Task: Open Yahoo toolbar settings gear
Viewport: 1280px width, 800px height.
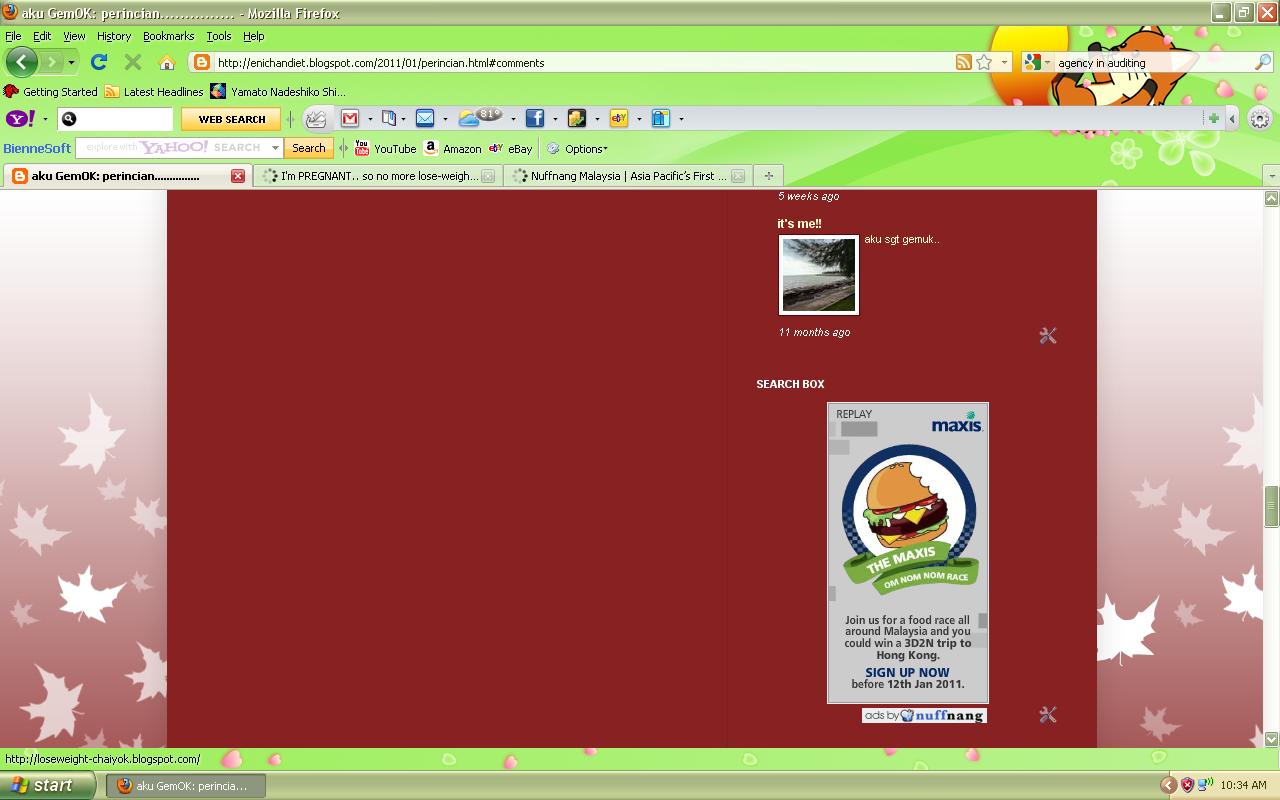Action: point(1259,119)
